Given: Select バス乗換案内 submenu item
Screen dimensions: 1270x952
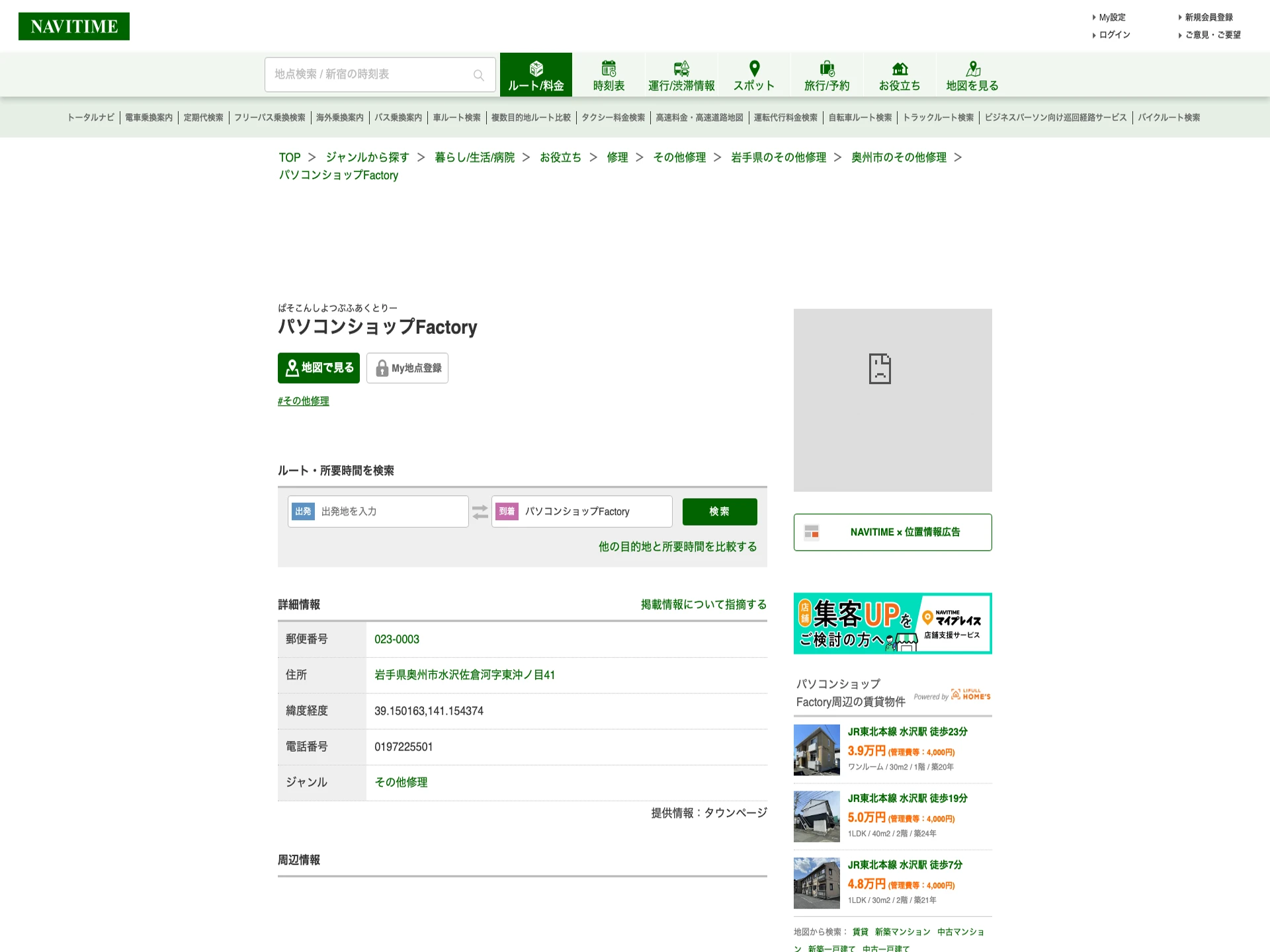Looking at the screenshot, I should point(398,118).
